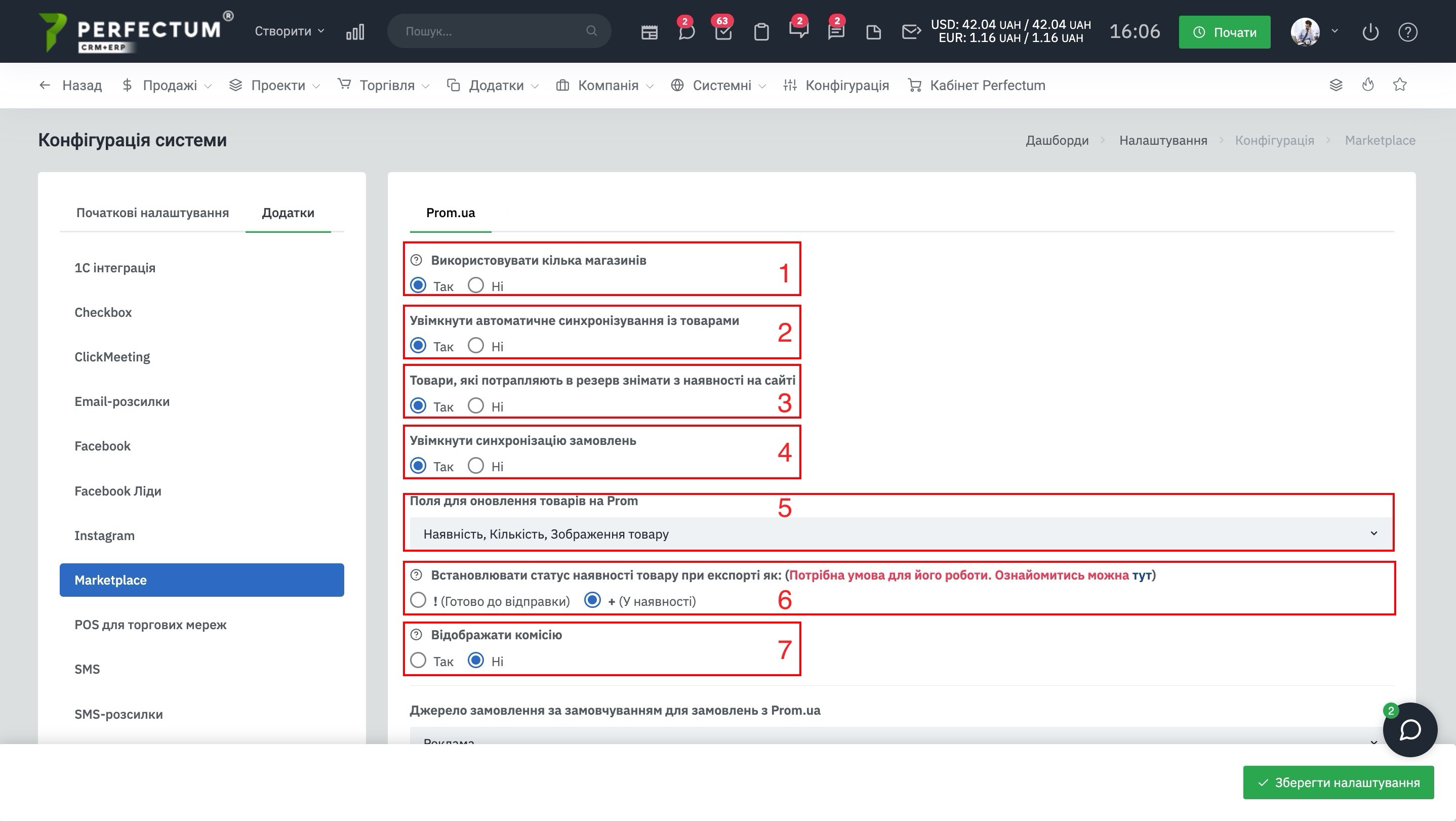Screen dimensions: 1456x821
Task: Click the Пошук search input field
Action: [492, 31]
